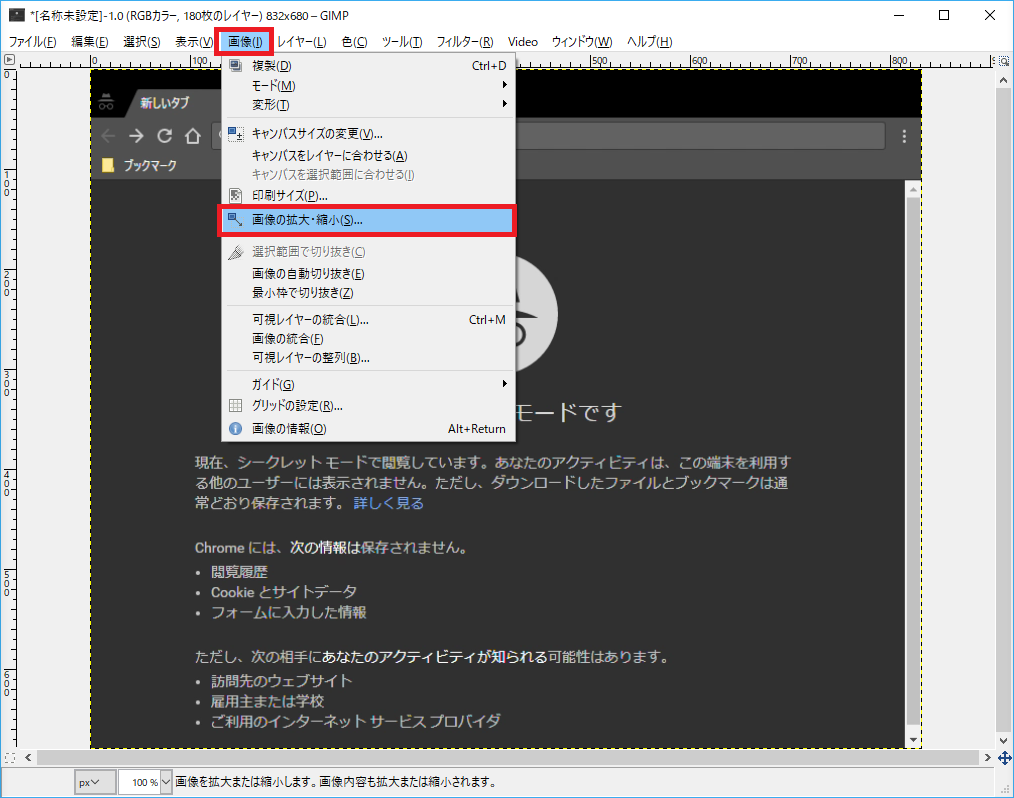Toggle Quick Mask at the canvas bottom-left corner

click(x=10, y=757)
